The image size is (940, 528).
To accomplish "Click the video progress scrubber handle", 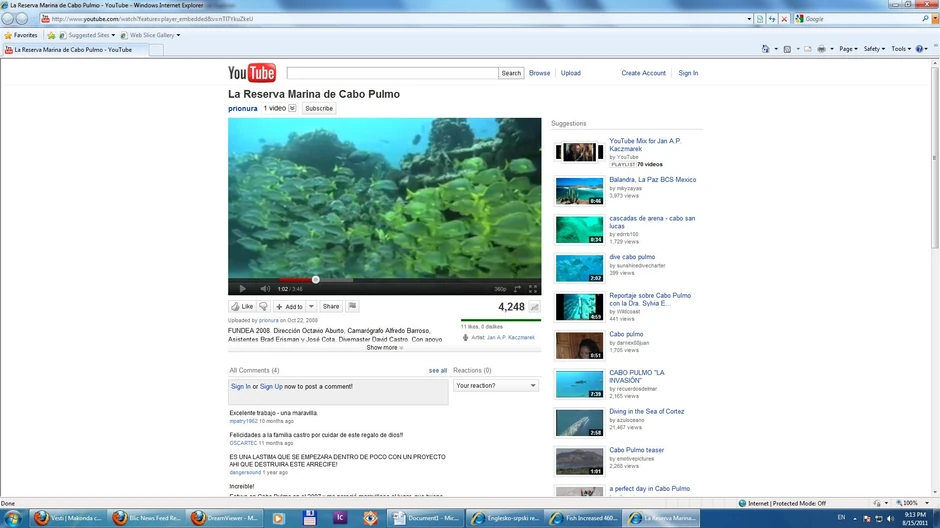I will [x=316, y=280].
